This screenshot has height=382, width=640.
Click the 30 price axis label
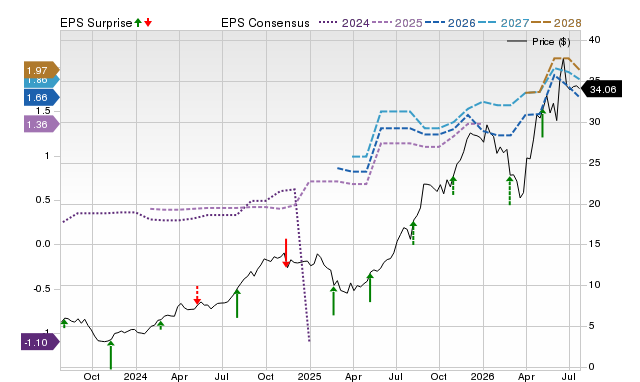[x=595, y=122]
